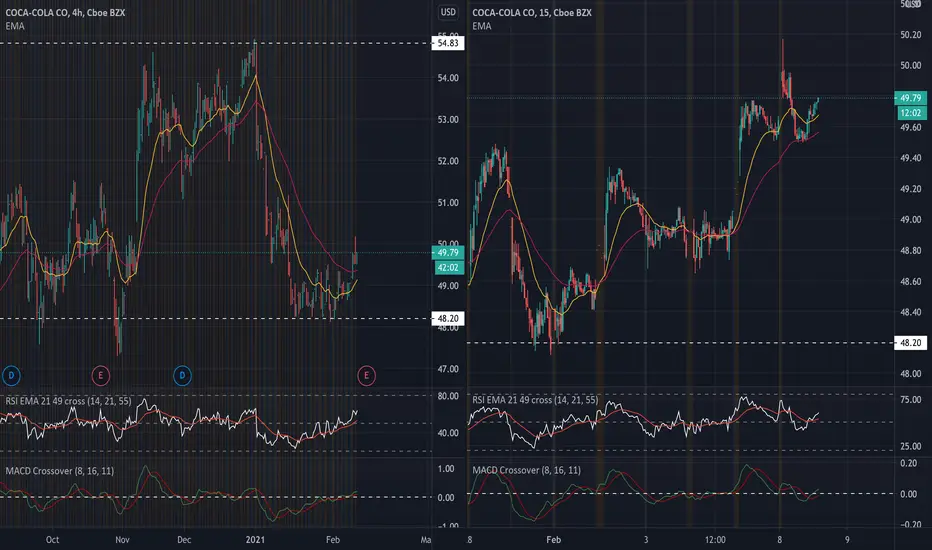
Task: Click 25.00 on the 15-minute RSI scale
Action: pos(911,446)
